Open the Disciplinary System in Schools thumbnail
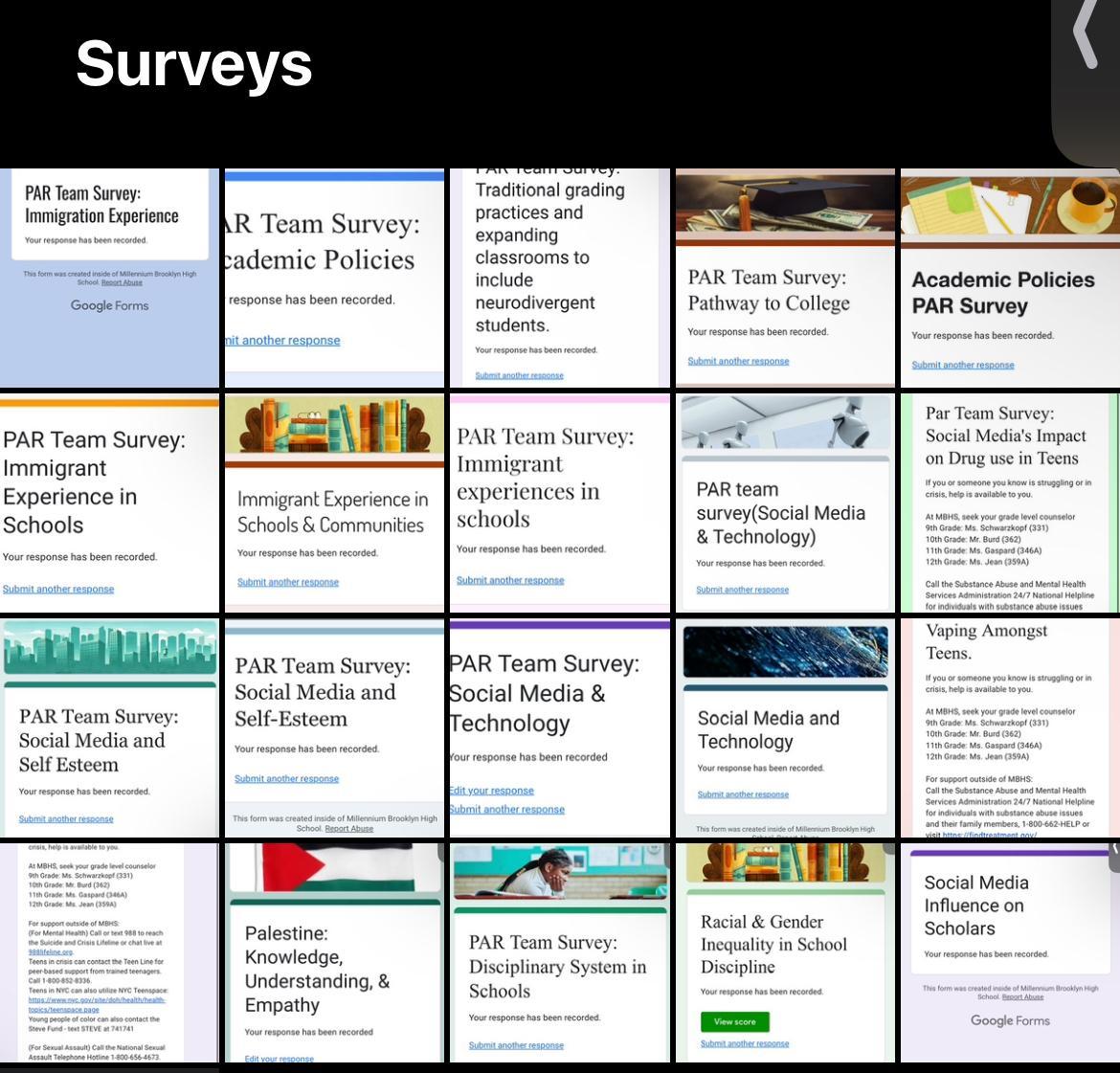This screenshot has width=1120, height=1073. point(560,953)
